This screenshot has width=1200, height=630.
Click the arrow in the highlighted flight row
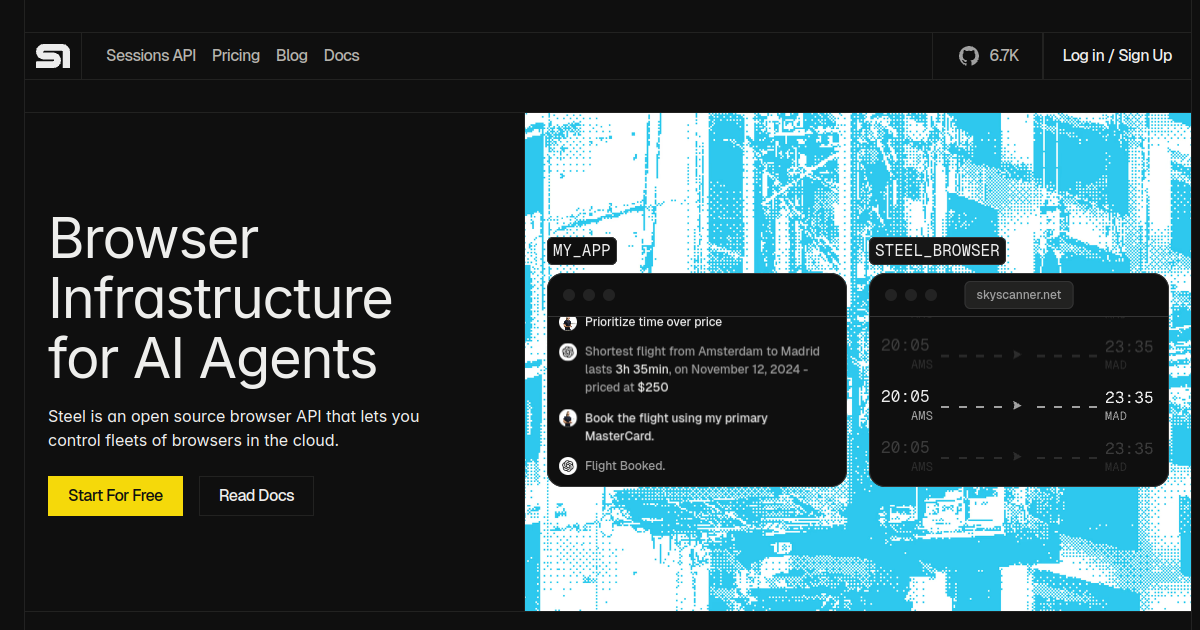click(1017, 406)
